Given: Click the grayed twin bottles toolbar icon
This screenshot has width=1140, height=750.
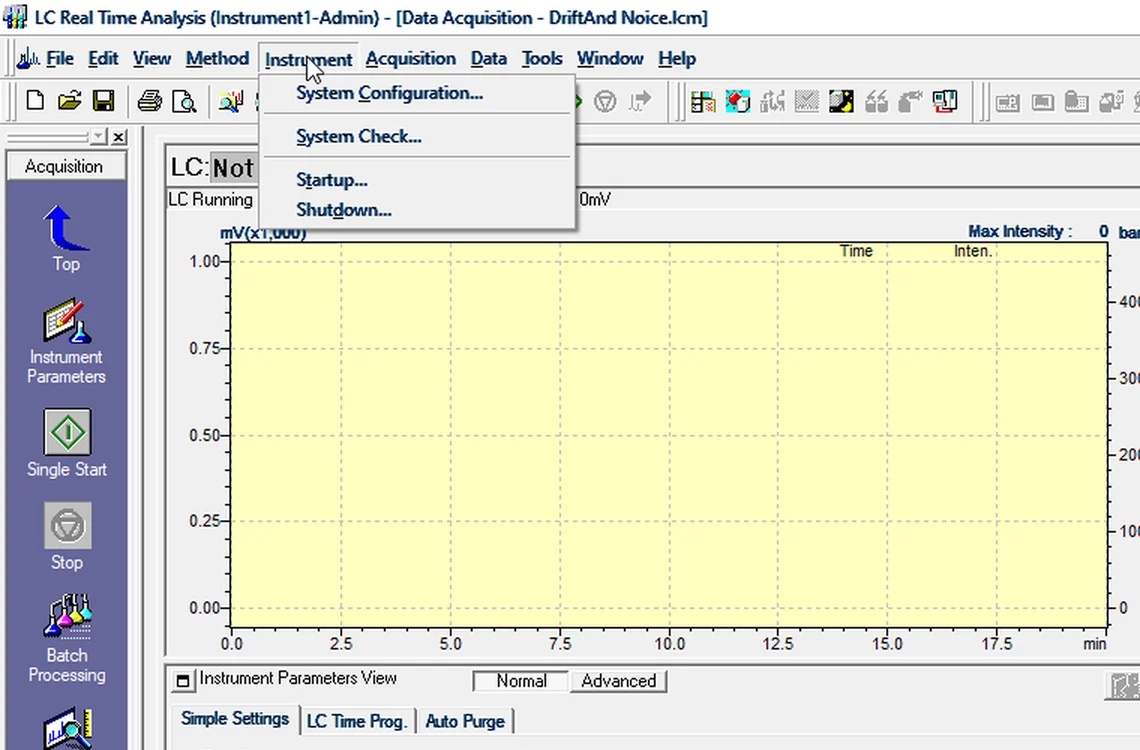Looking at the screenshot, I should (x=876, y=102).
